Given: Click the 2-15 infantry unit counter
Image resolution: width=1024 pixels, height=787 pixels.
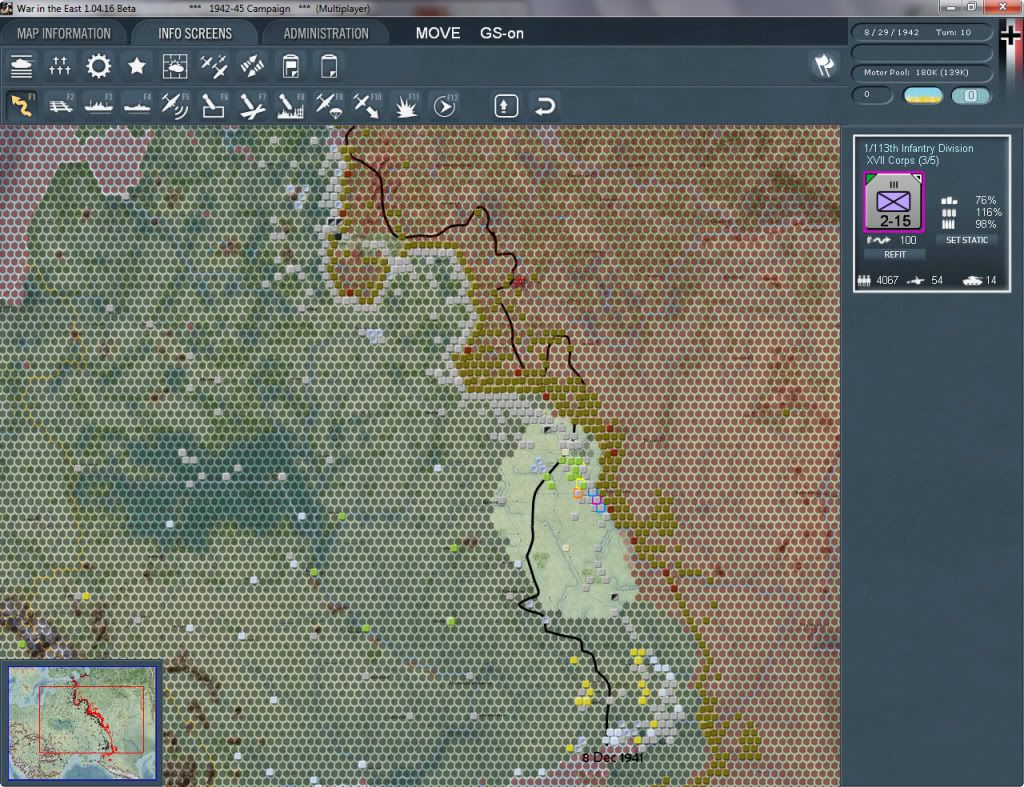Looking at the screenshot, I should 894,202.
